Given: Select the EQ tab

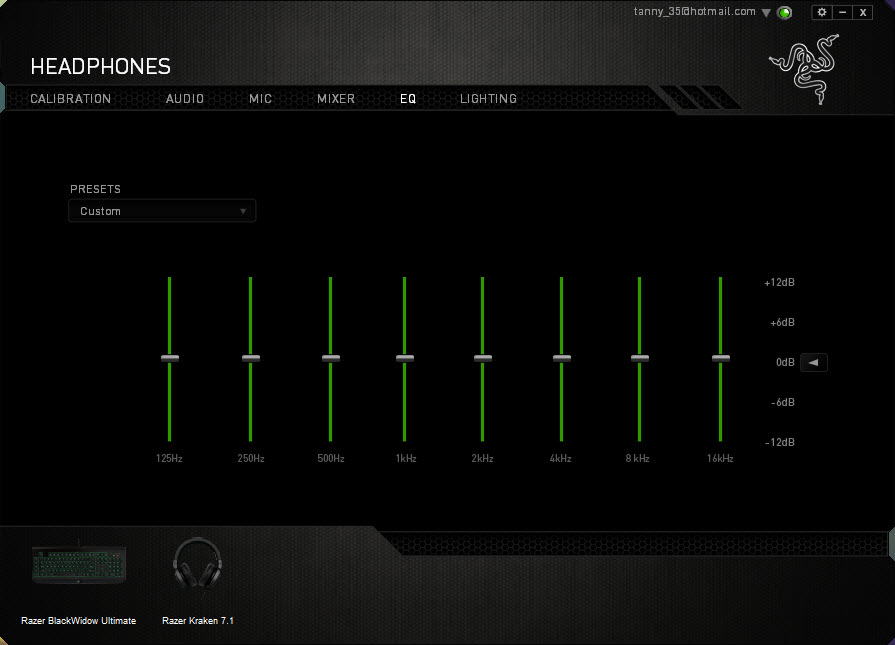Looking at the screenshot, I should (x=408, y=99).
